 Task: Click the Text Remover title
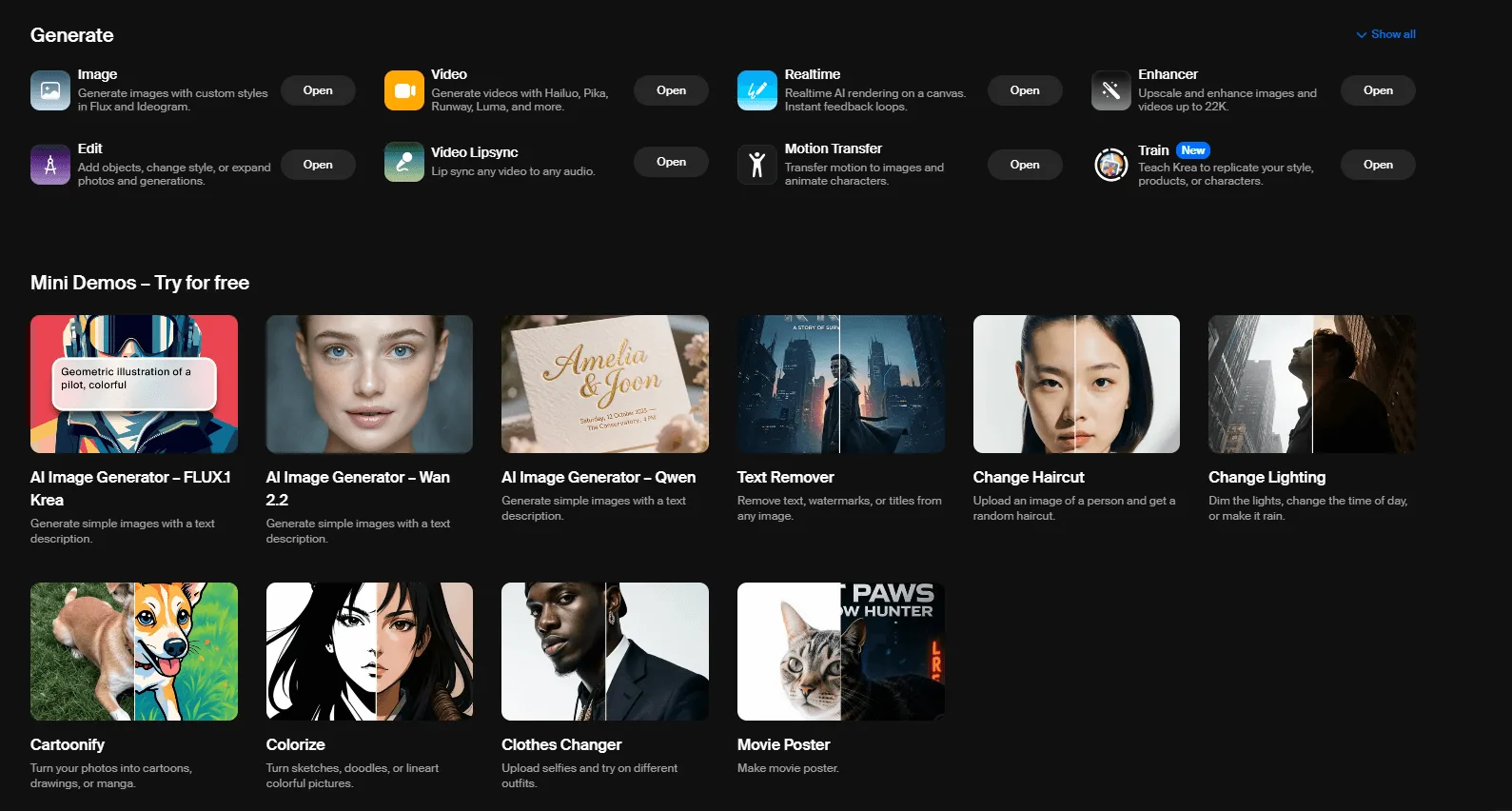coord(786,477)
